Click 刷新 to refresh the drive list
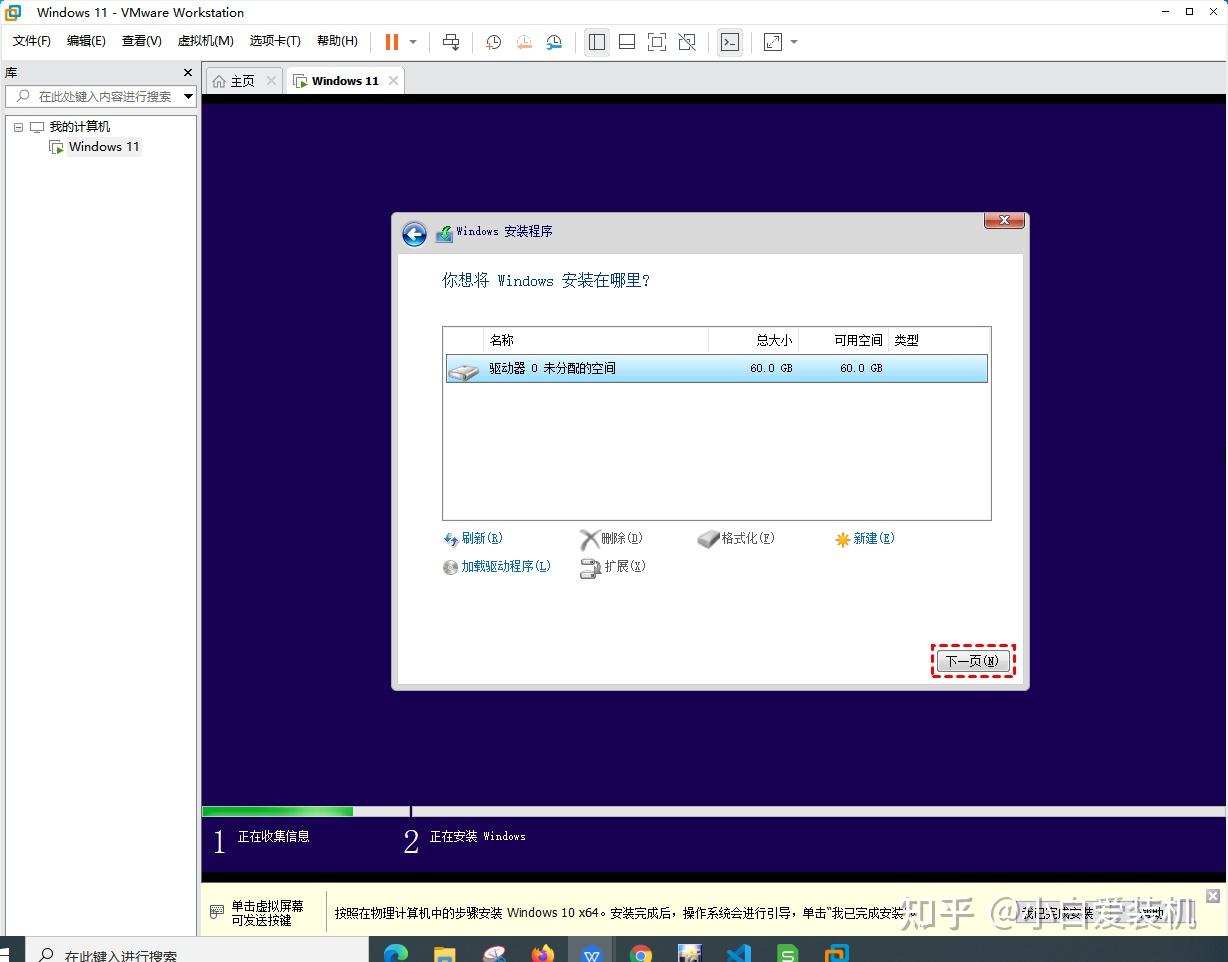 point(477,538)
